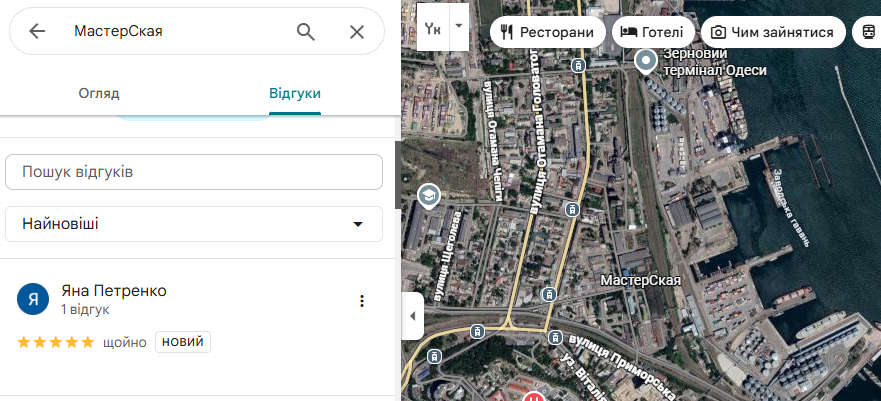Click the вулиця Отамана Чепіги street label

[x=493, y=140]
